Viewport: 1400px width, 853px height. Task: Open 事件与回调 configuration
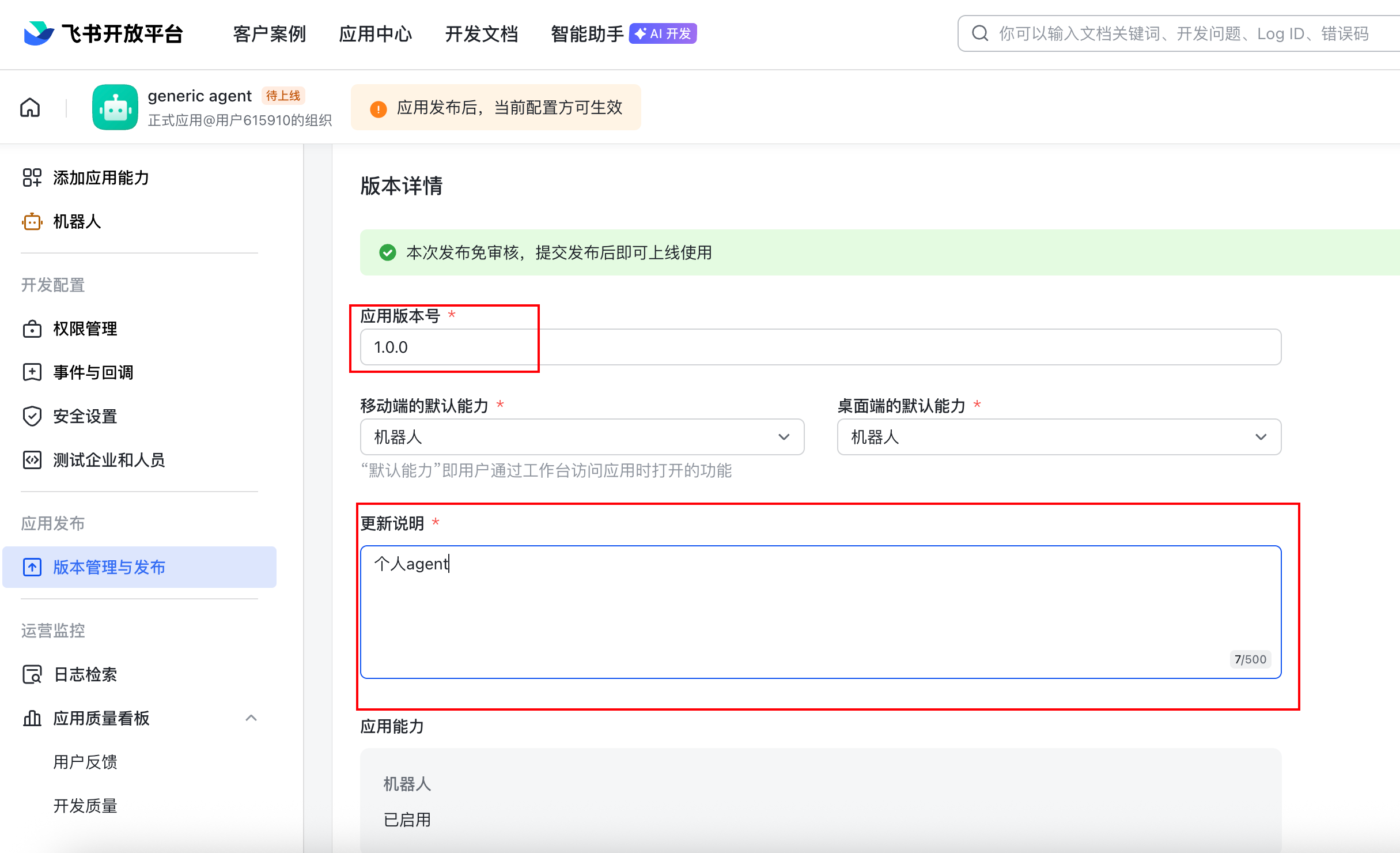point(93,372)
